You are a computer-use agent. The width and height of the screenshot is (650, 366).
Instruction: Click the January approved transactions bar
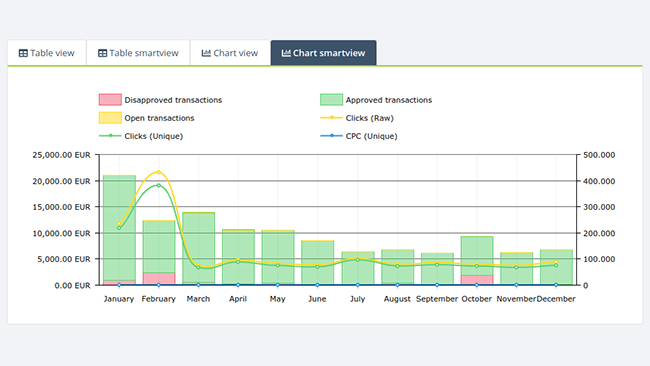tap(119, 228)
